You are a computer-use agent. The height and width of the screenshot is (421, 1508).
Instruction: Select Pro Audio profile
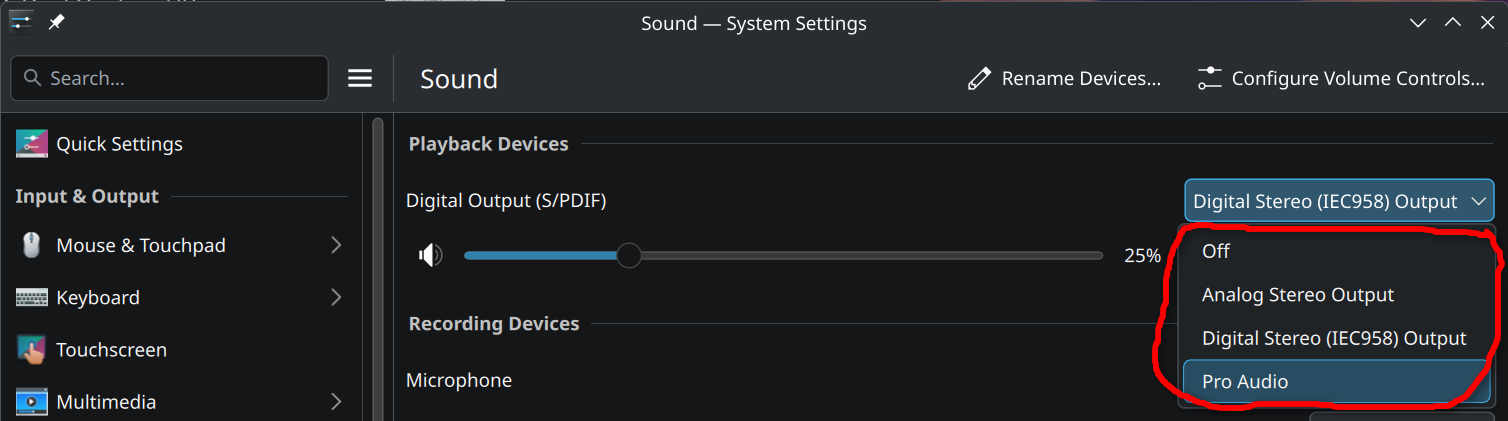[1245, 382]
